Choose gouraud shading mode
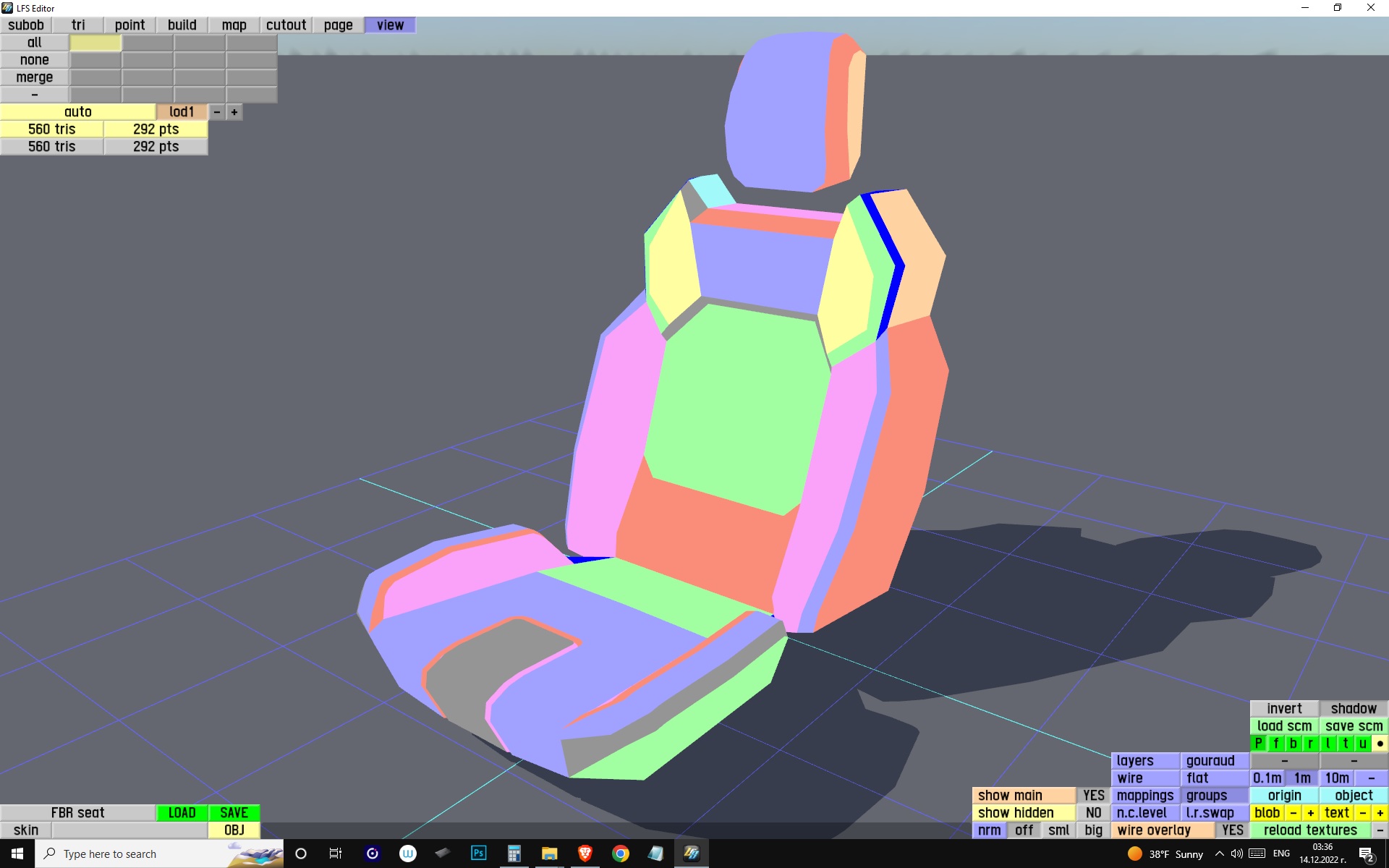1389x868 pixels. click(x=1214, y=761)
